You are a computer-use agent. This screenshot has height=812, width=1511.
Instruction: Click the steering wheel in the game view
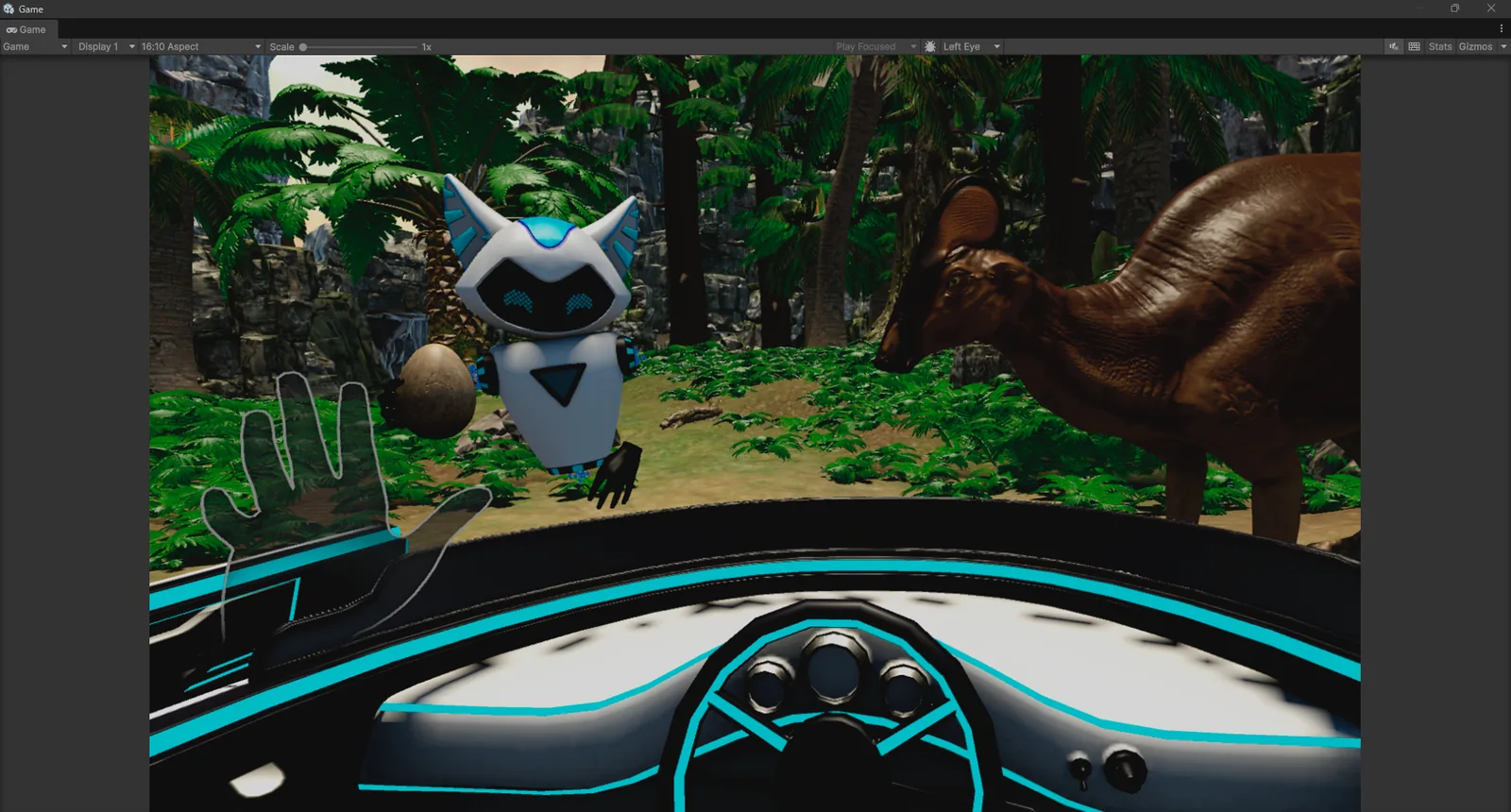pos(831,708)
